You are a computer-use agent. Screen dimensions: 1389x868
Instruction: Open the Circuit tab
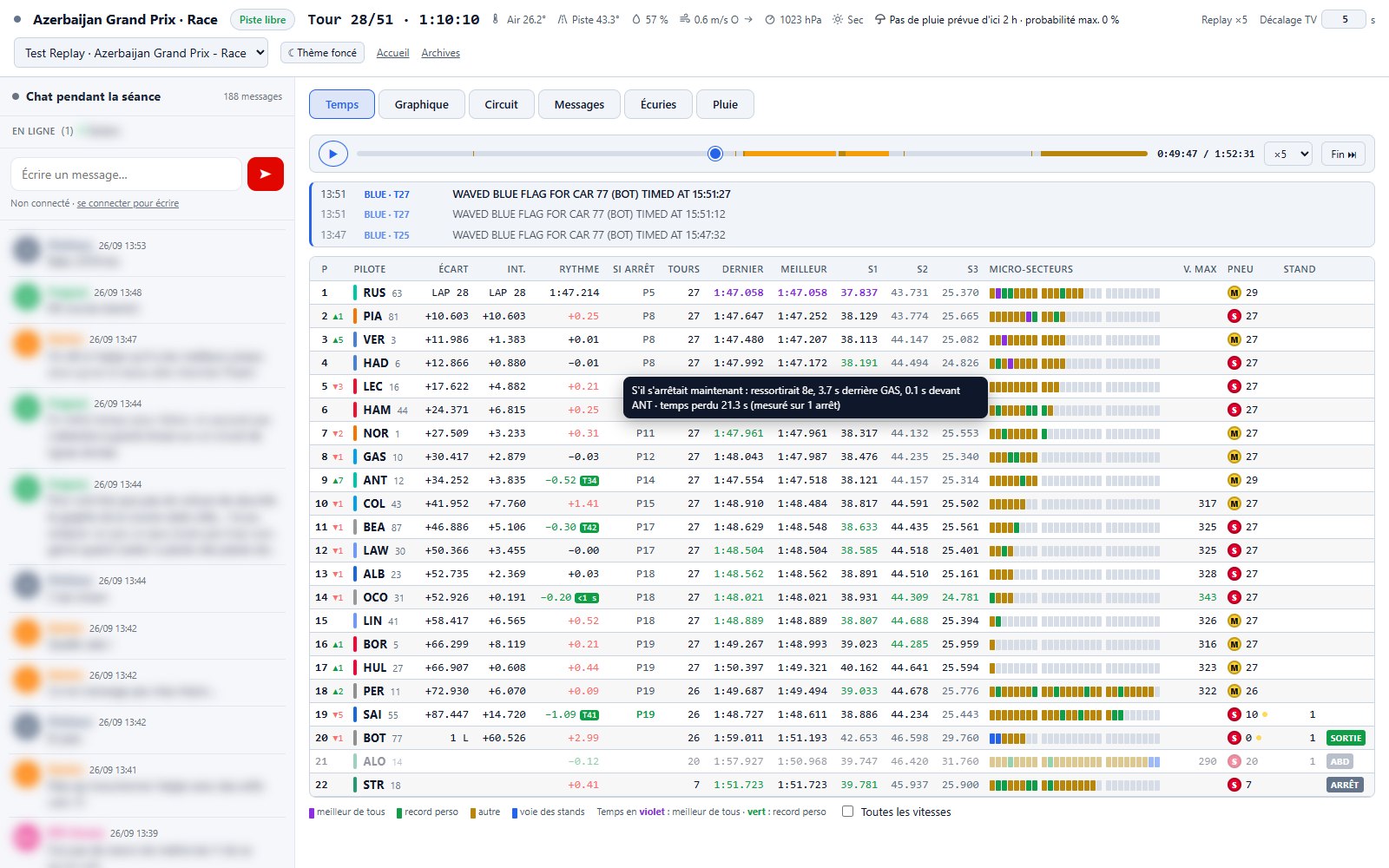[501, 104]
